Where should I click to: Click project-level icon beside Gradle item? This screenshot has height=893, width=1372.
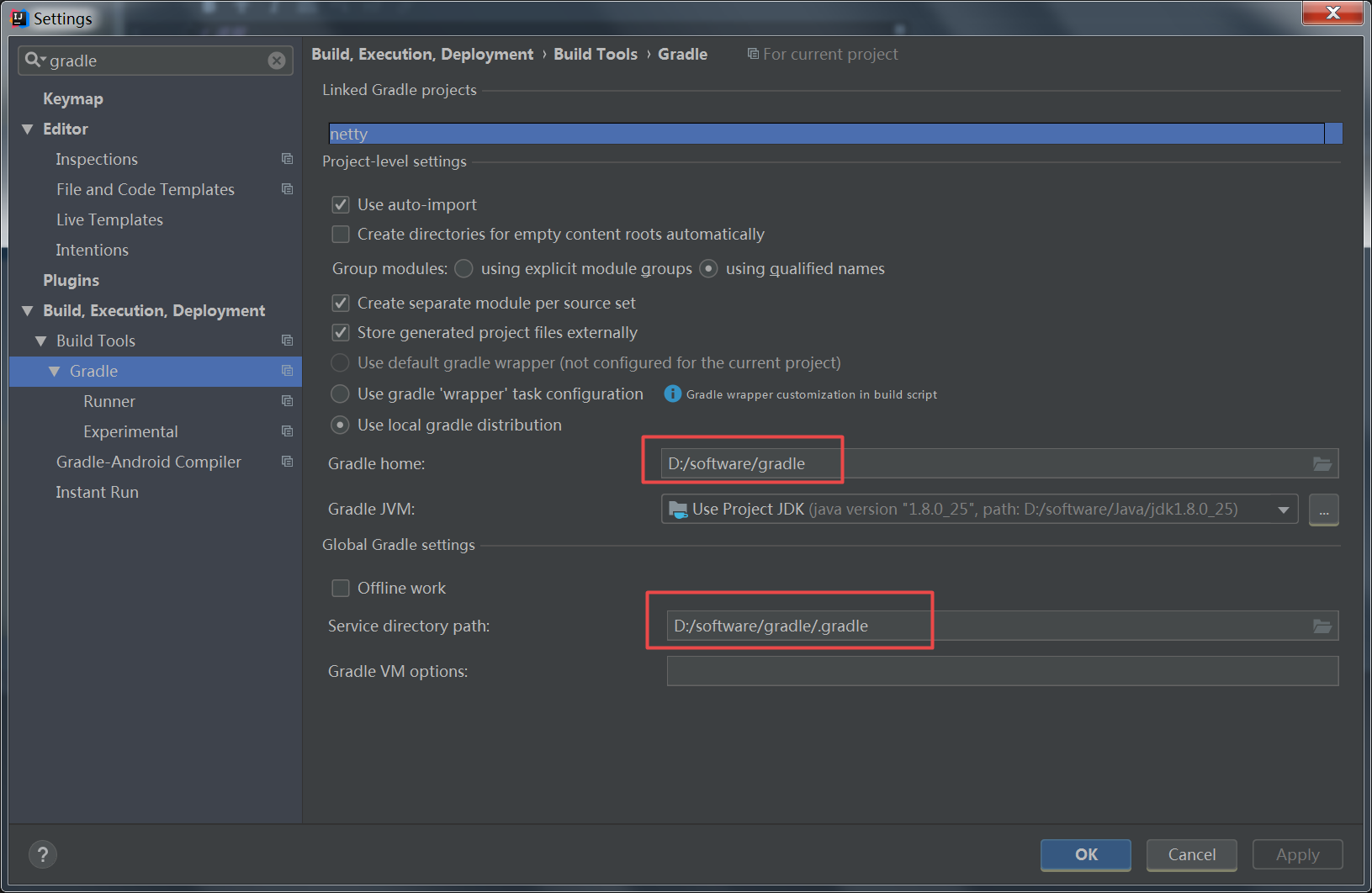(287, 371)
